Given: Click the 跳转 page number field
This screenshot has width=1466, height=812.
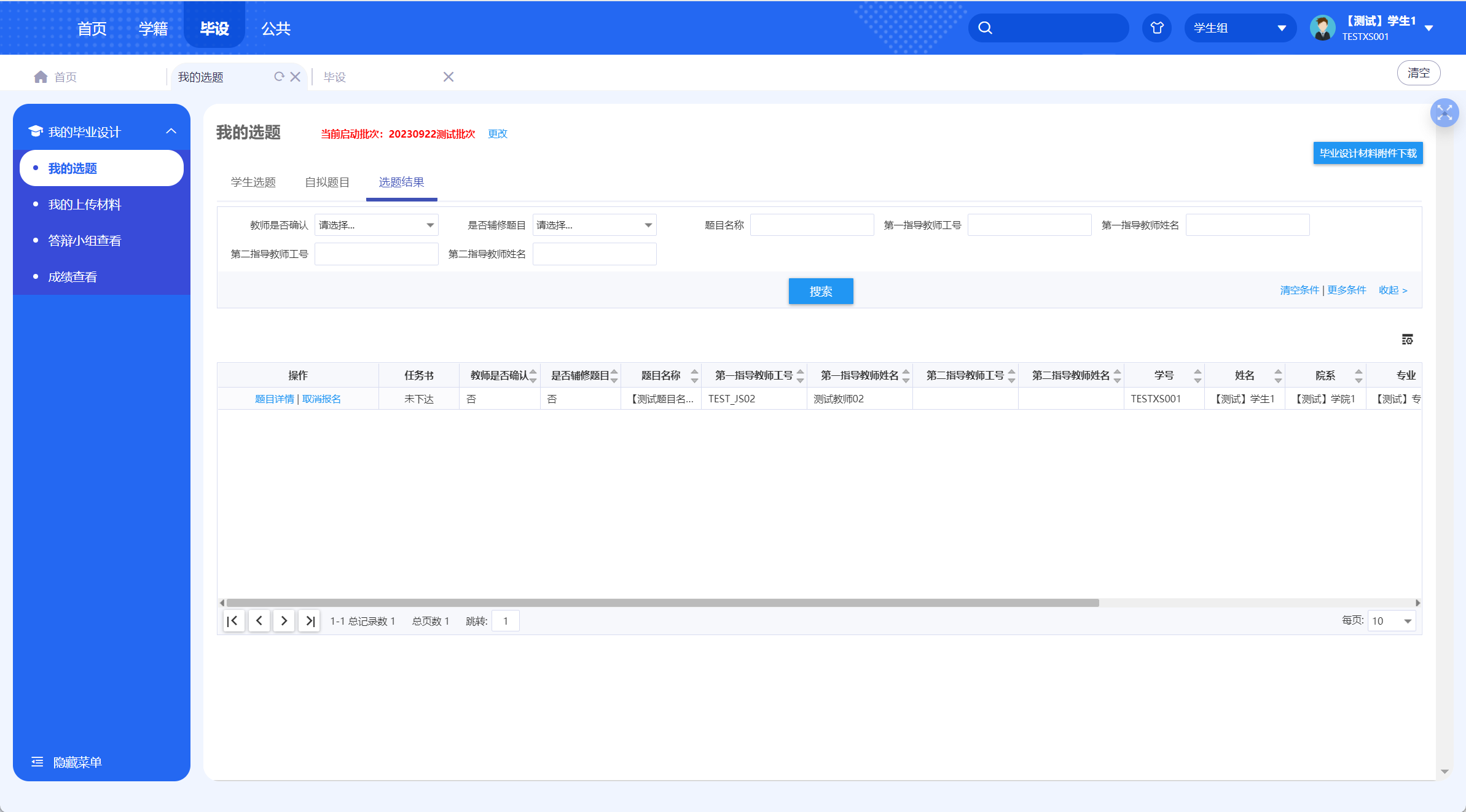Looking at the screenshot, I should point(506,621).
